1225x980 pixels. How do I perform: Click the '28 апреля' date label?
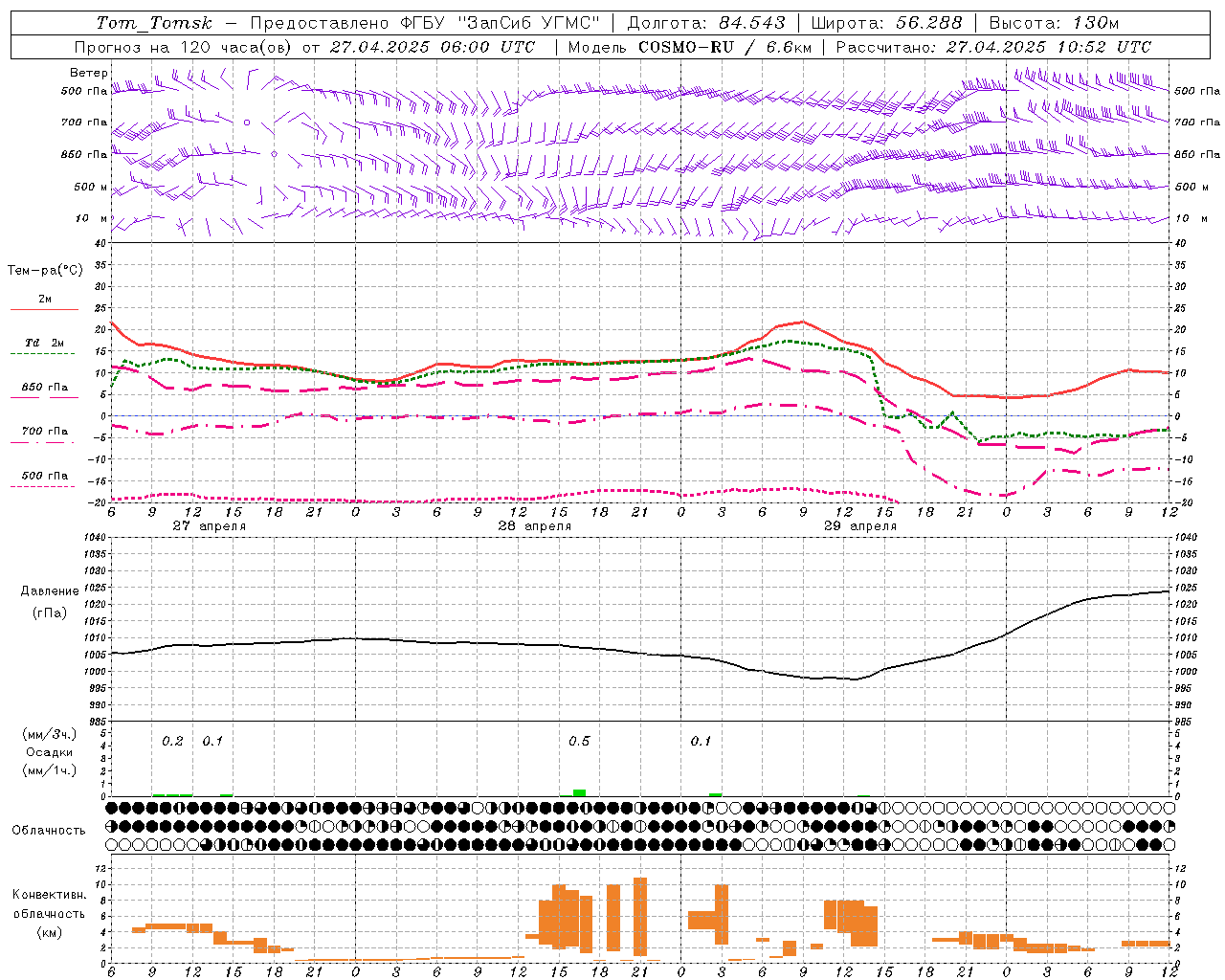coord(534,526)
